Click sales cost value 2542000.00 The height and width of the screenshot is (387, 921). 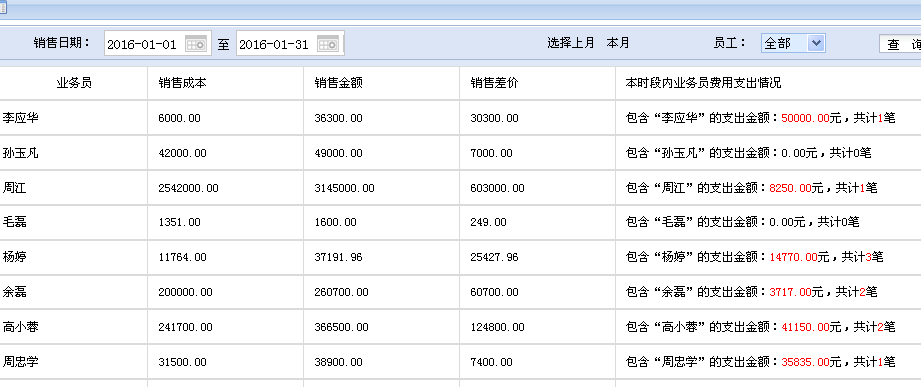click(189, 189)
